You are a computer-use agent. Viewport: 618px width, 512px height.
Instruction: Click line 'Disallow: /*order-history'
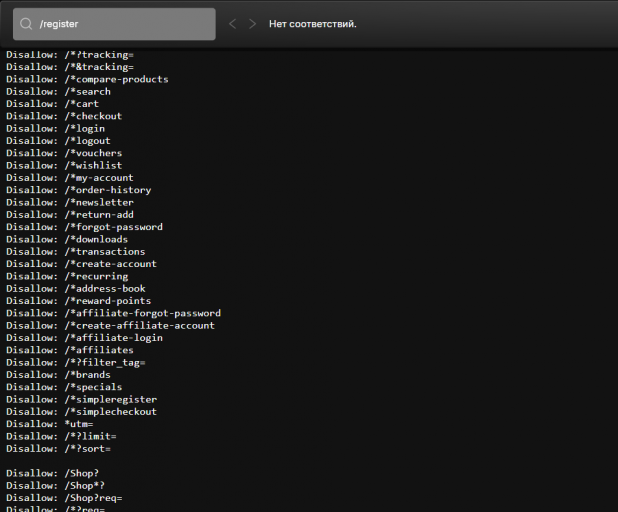[78, 190]
